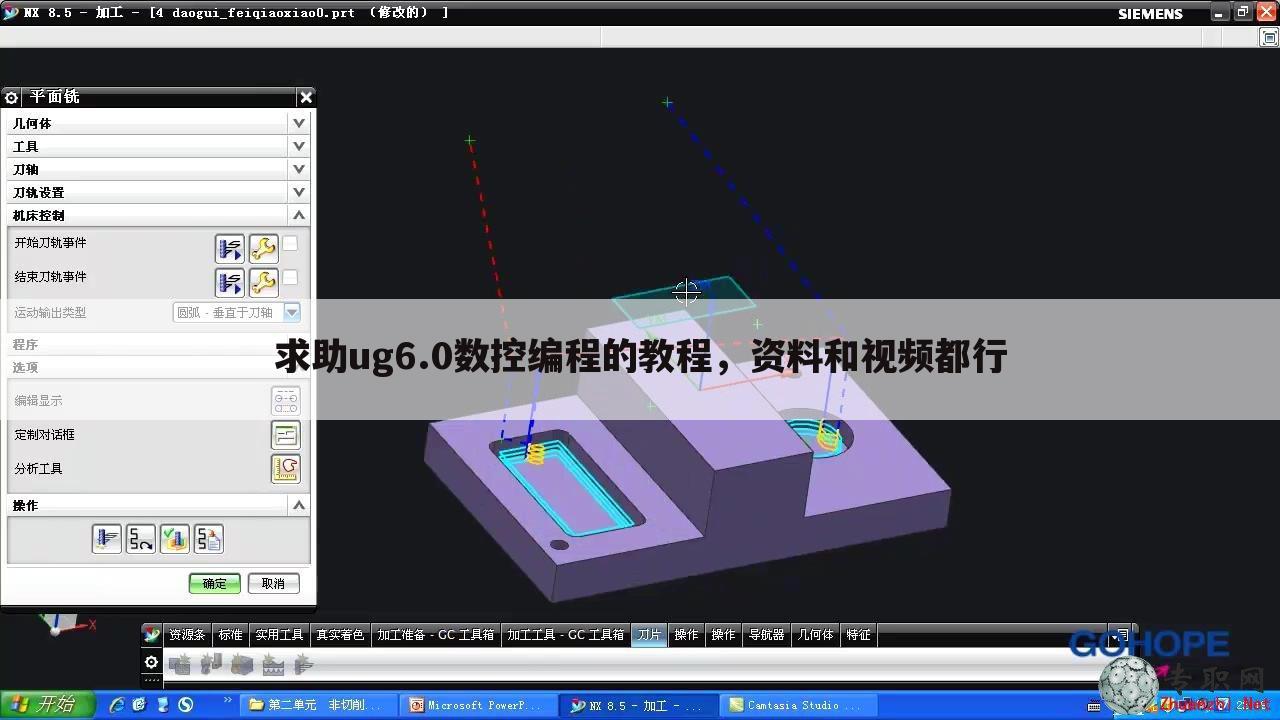The height and width of the screenshot is (720, 1280).
Task: Click the generate toolpath icon in 操作 section
Action: point(107,538)
